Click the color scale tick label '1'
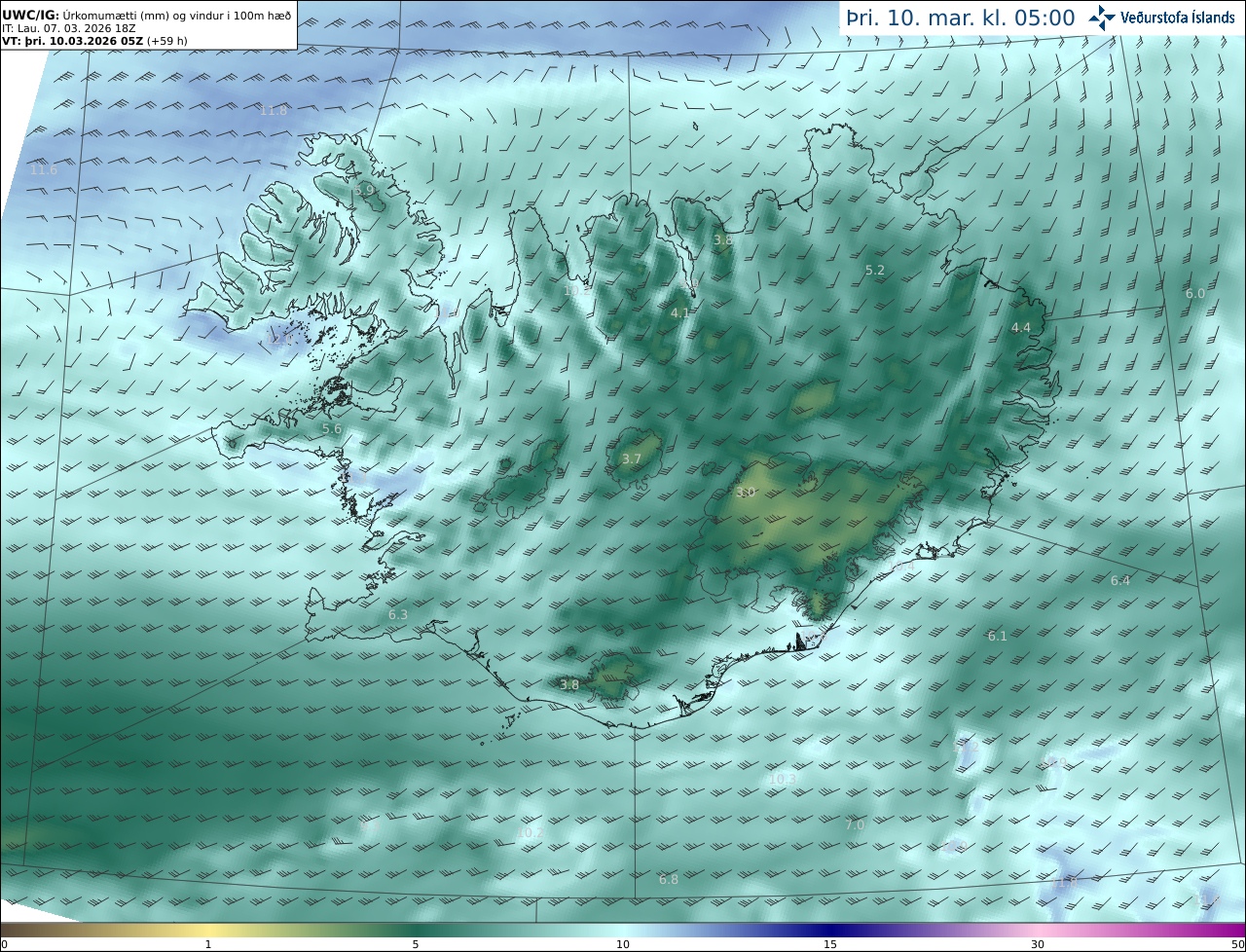This screenshot has width=1246, height=952. point(208,944)
